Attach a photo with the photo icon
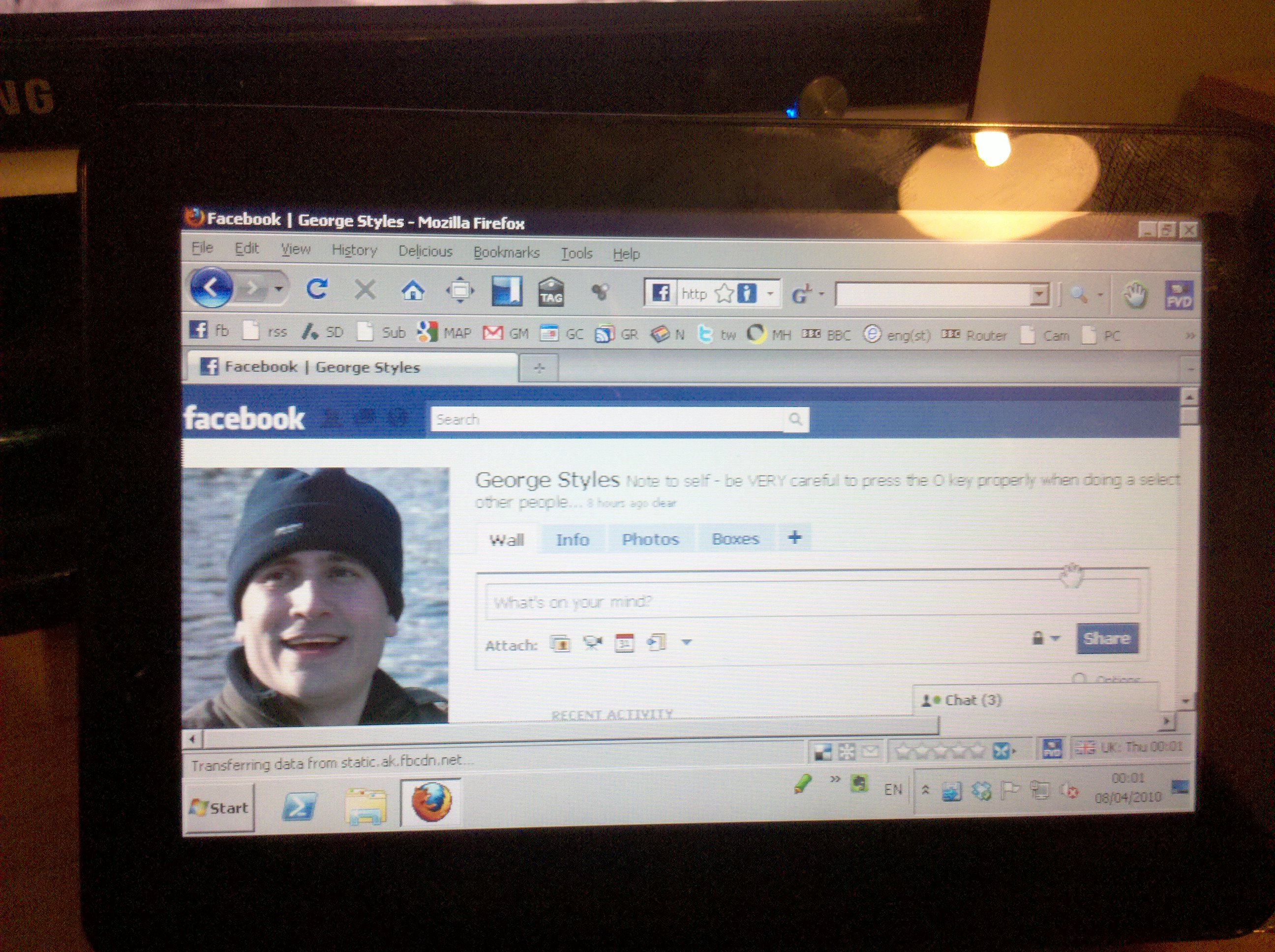Screen dimensions: 1275x952 [x=561, y=643]
